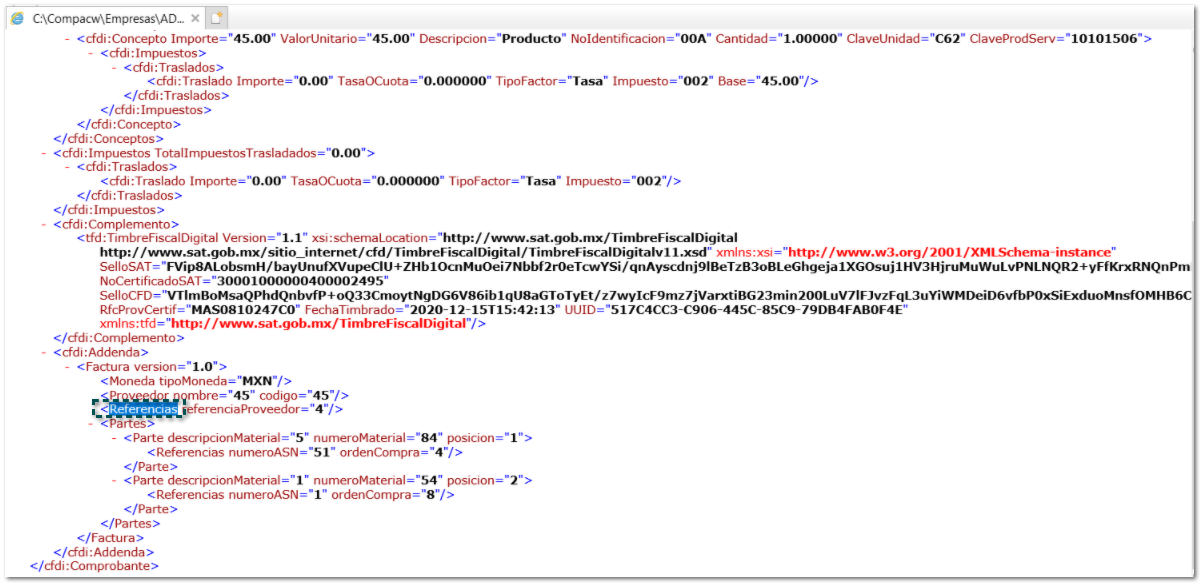Click the closing cfdi:Addenda tag
The width and height of the screenshot is (1203, 586).
click(x=105, y=552)
